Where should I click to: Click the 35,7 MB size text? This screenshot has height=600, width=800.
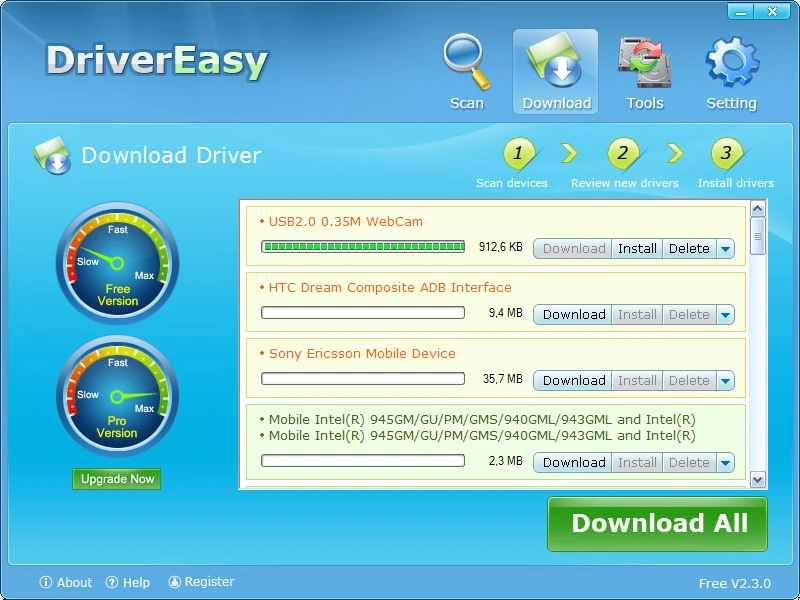coord(503,379)
